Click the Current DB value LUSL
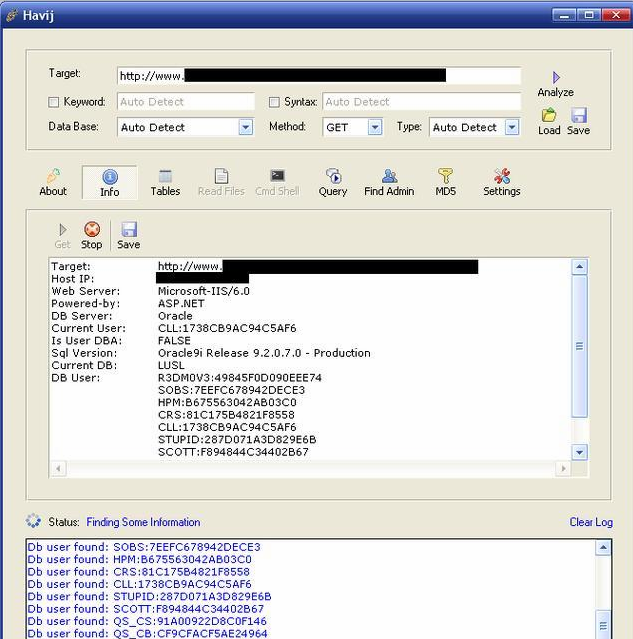This screenshot has height=639, width=633. tap(171, 365)
